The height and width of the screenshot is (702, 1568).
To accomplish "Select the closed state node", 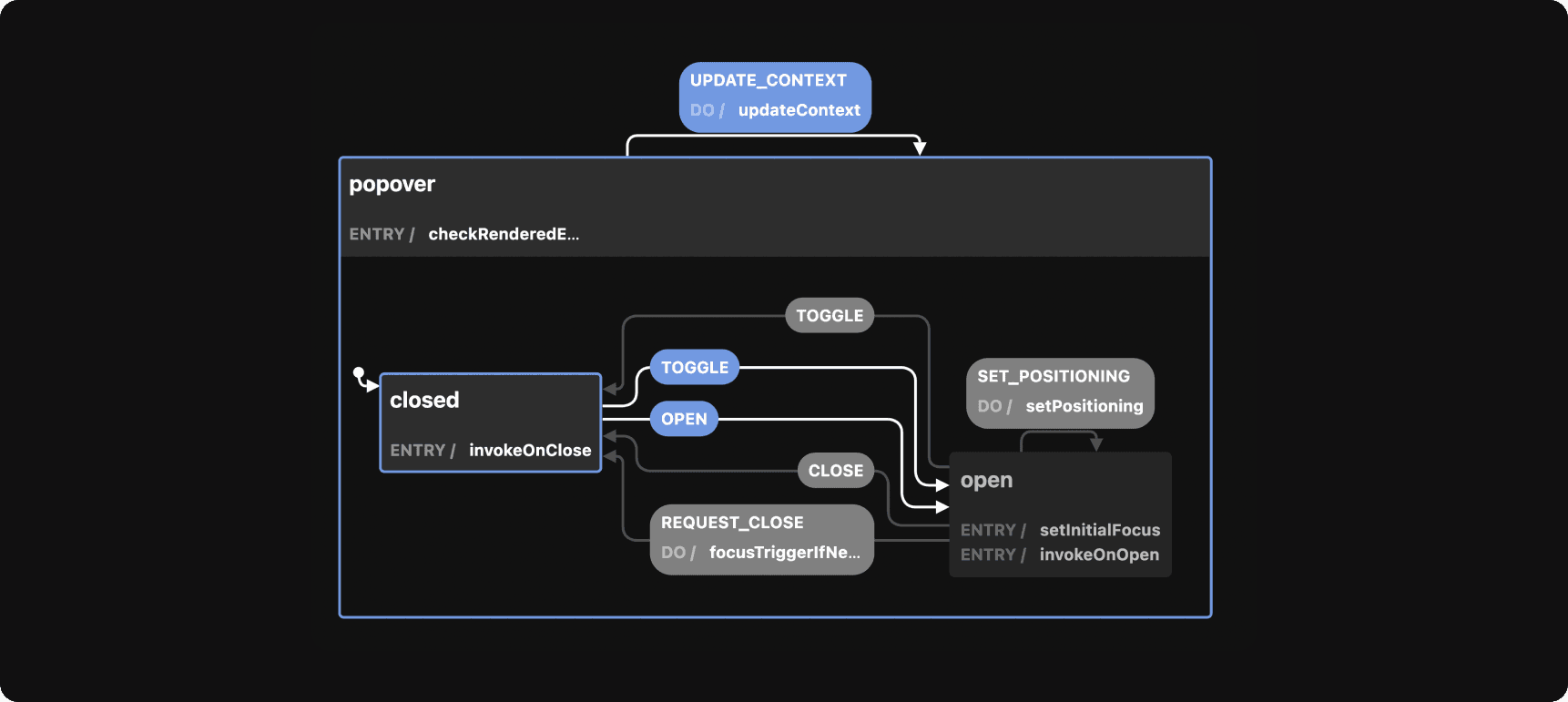I will [x=491, y=422].
